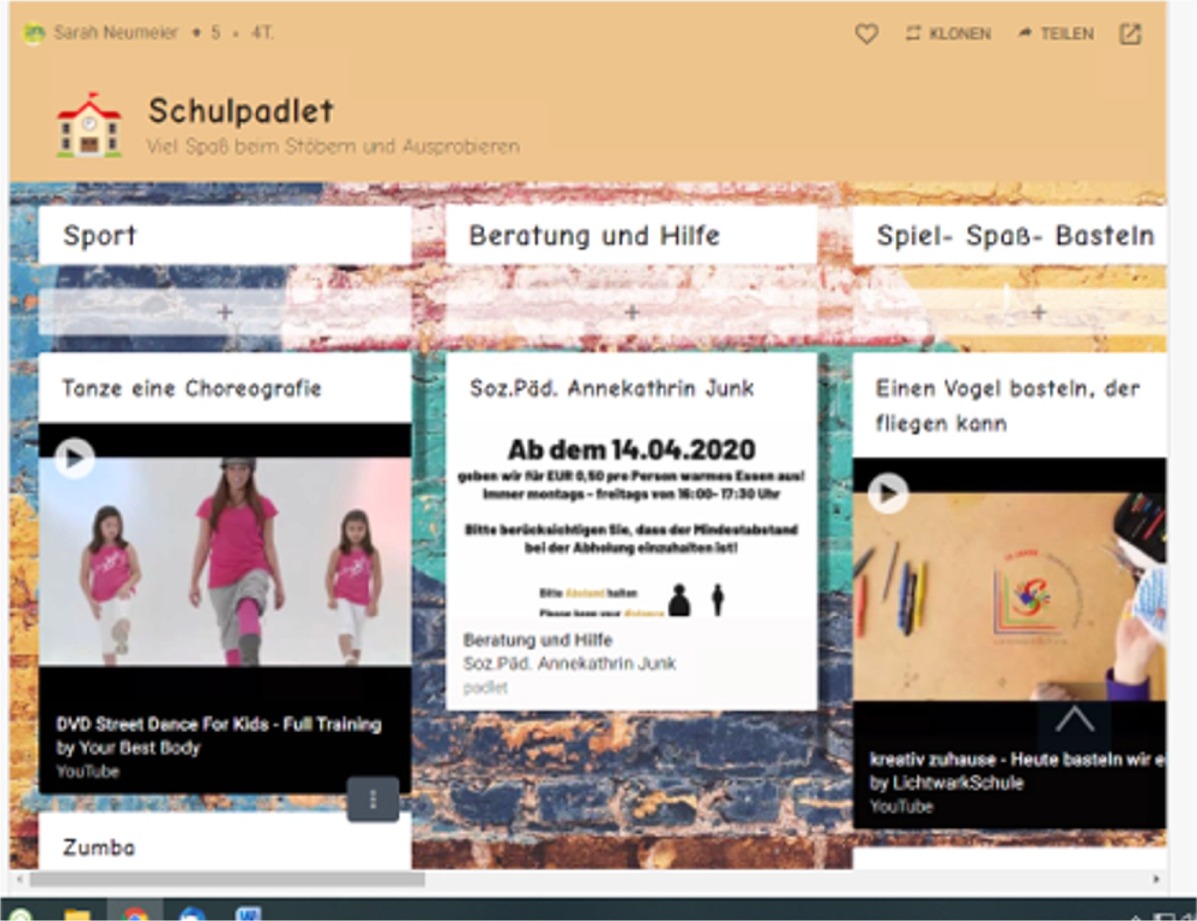Play the kreativ zuhause bird craft video
Image resolution: width=1197 pixels, height=921 pixels.
click(887, 493)
